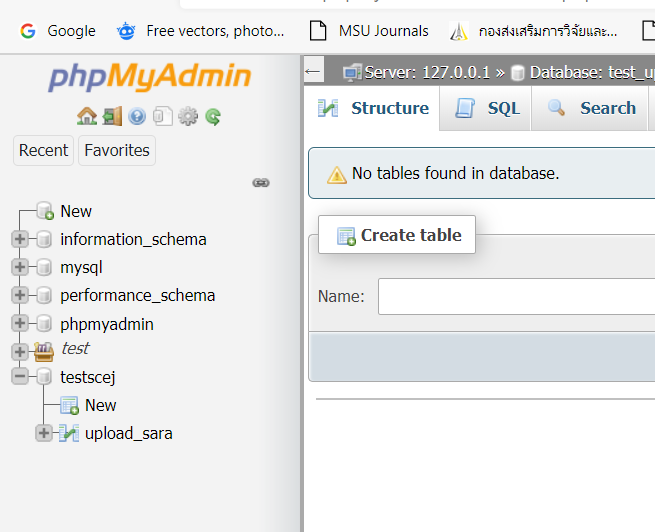Viewport: 655px width, 532px height.
Task: Select upload_sara table in tree
Action: click(129, 433)
